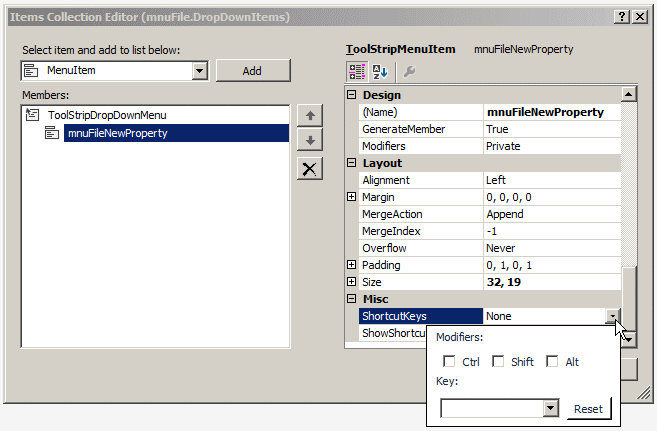Viewport: 657px width, 431px height.
Task: Click the dialog resize grip
Action: tap(644, 393)
